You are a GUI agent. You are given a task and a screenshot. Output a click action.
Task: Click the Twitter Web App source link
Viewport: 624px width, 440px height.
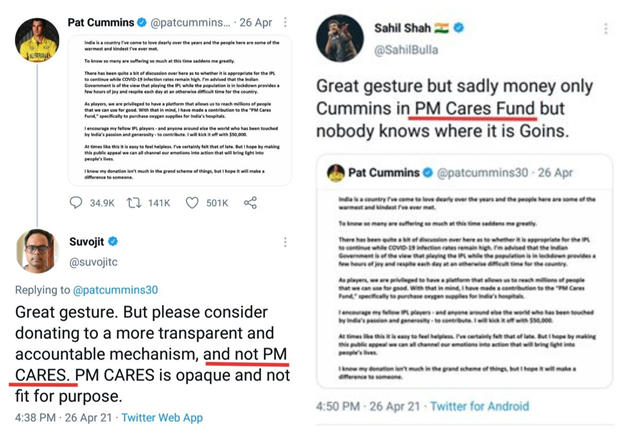tap(165, 417)
